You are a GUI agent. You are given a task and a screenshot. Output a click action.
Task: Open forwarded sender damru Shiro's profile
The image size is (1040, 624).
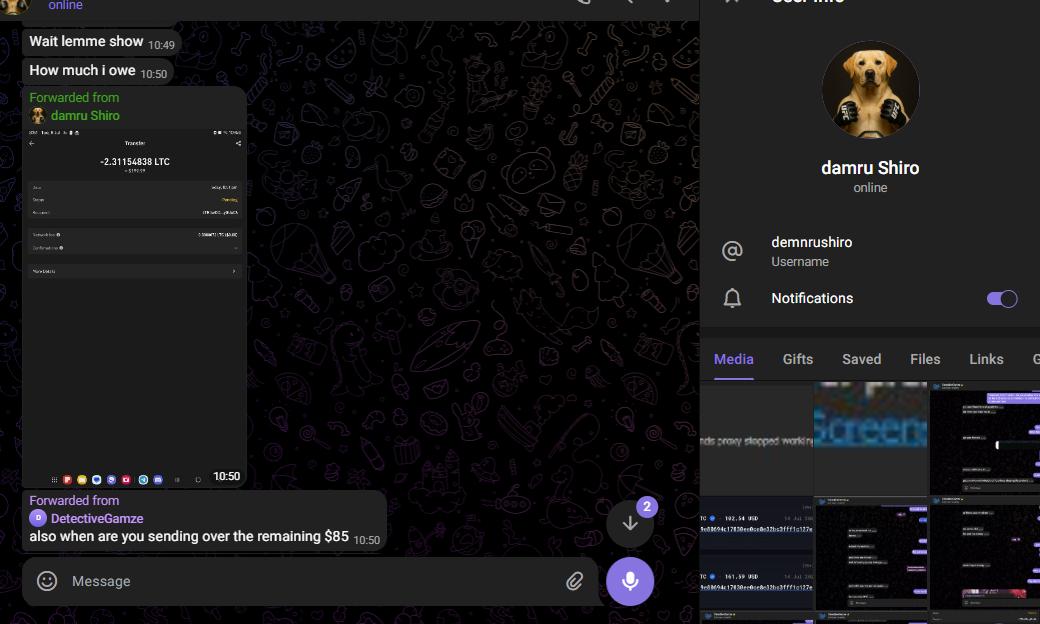pos(85,115)
